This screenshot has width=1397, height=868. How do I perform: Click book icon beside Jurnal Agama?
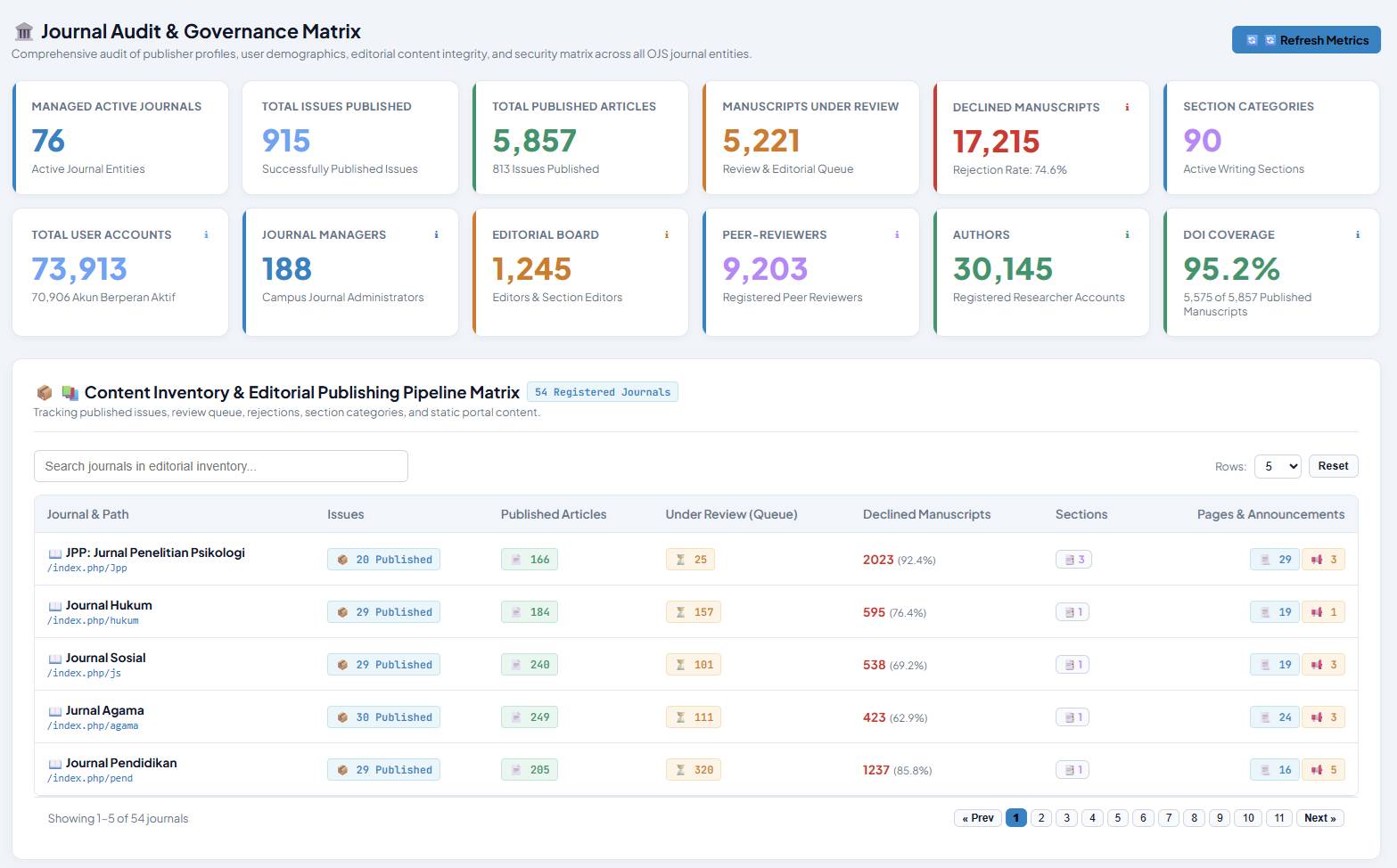tap(54, 711)
